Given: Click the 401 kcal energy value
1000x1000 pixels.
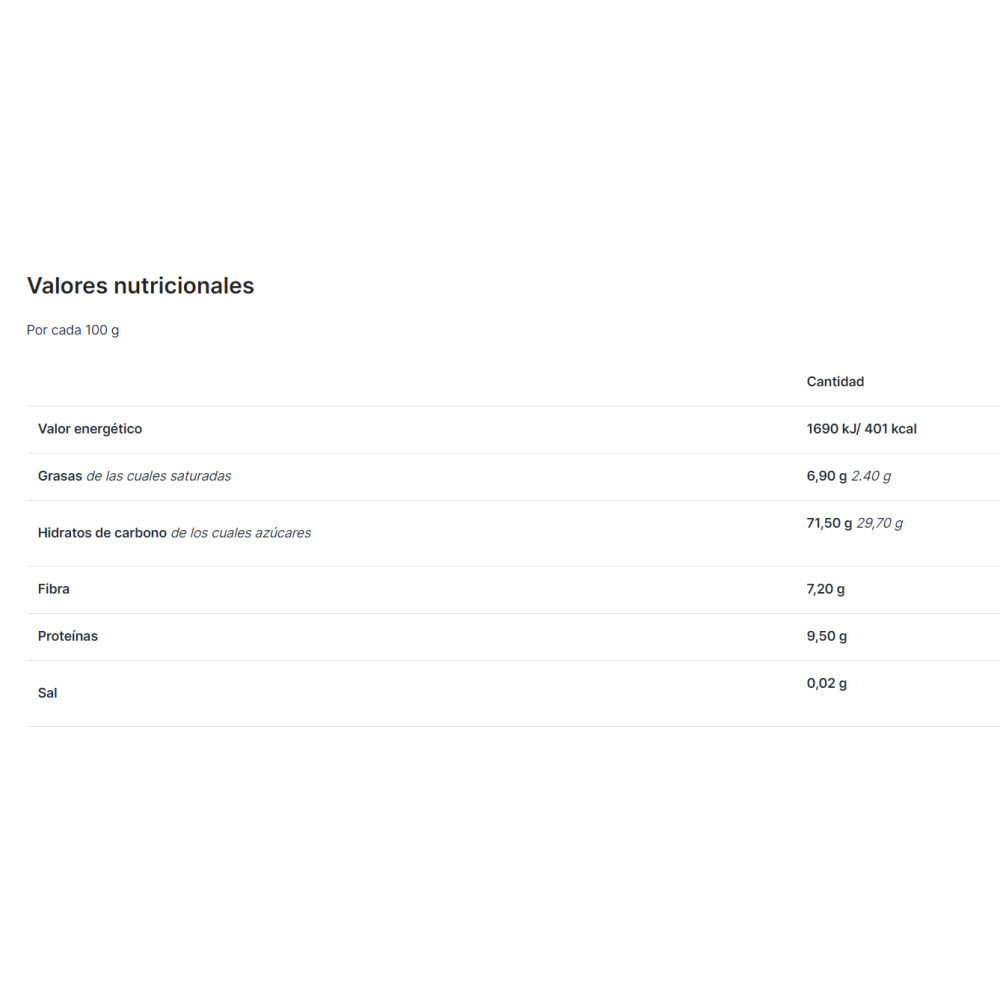Looking at the screenshot, I should pyautogui.click(x=891, y=429).
